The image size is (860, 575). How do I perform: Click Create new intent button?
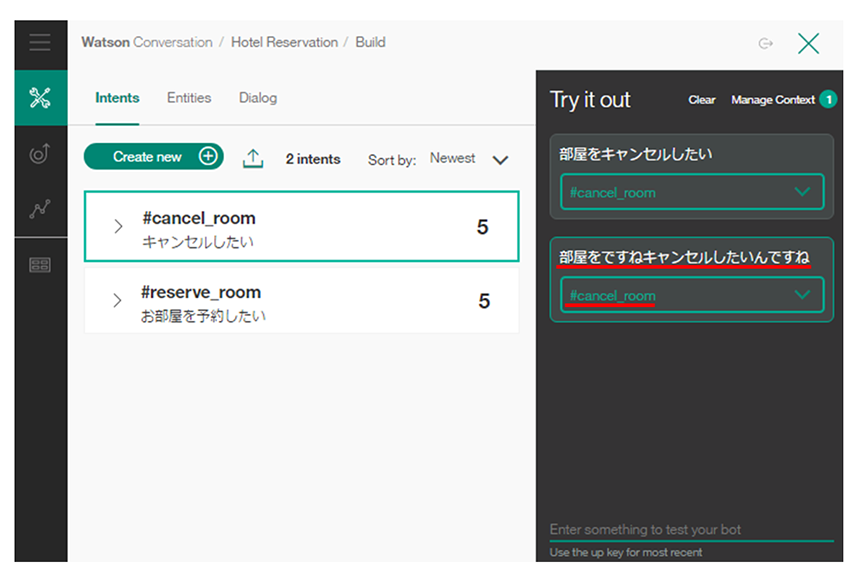154,156
